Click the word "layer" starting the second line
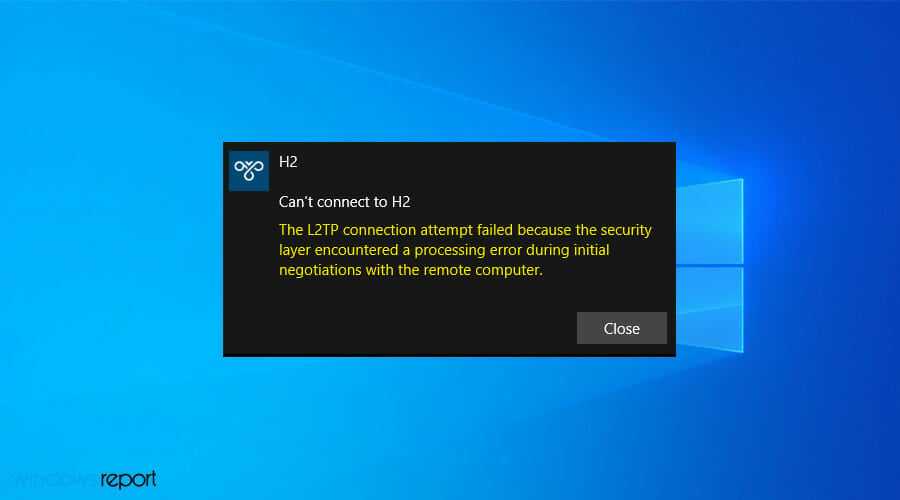 (294, 250)
